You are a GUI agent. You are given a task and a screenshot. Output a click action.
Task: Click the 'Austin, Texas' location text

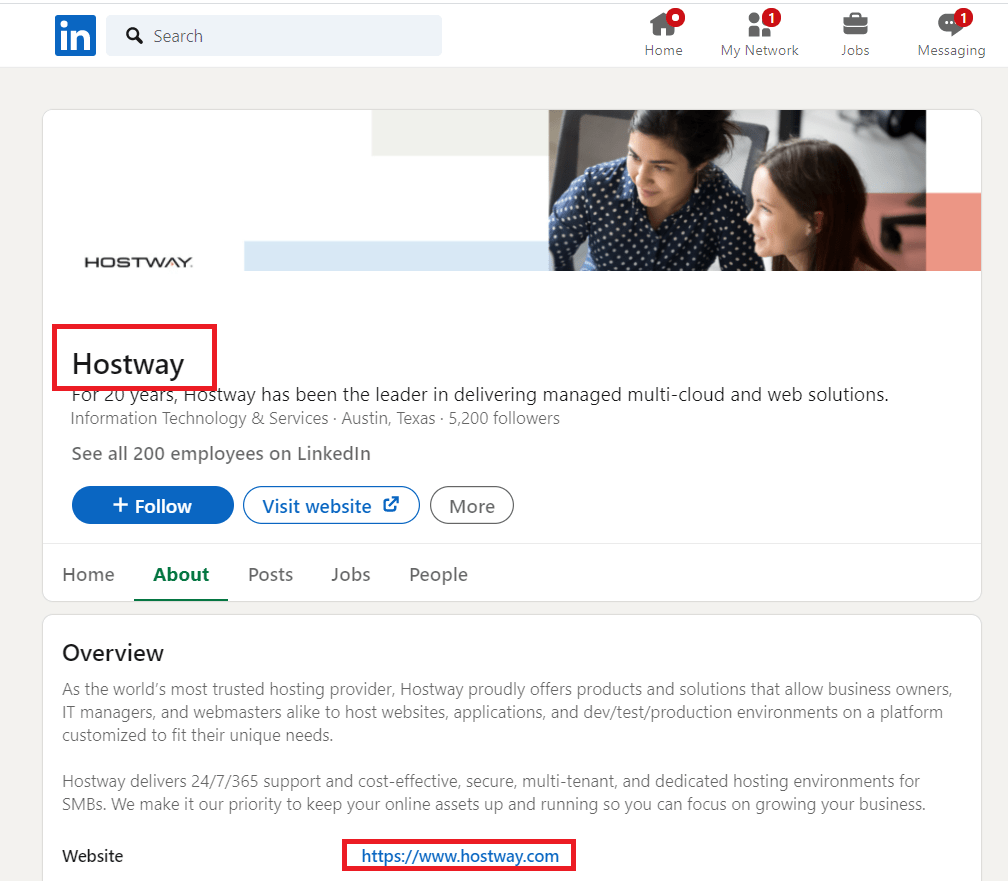tap(388, 418)
